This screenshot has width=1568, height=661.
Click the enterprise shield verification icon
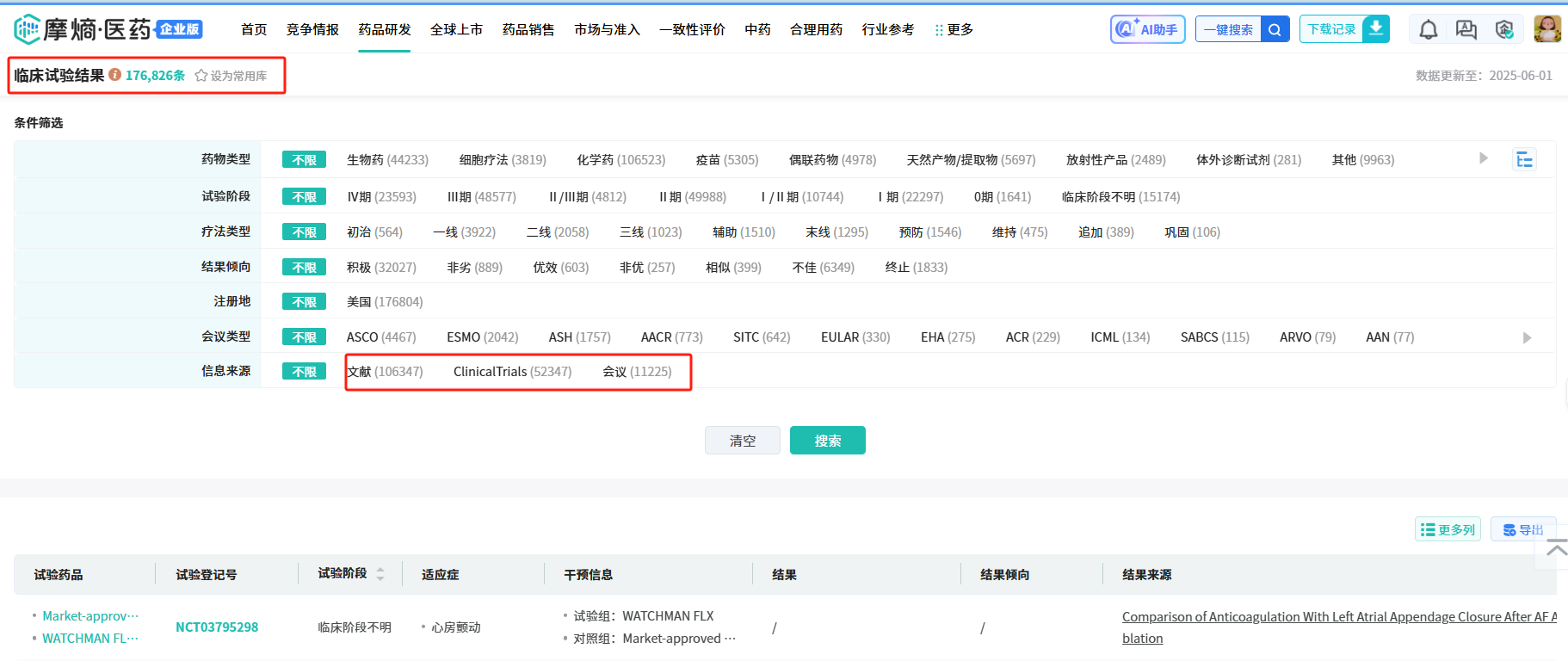coord(1503,30)
